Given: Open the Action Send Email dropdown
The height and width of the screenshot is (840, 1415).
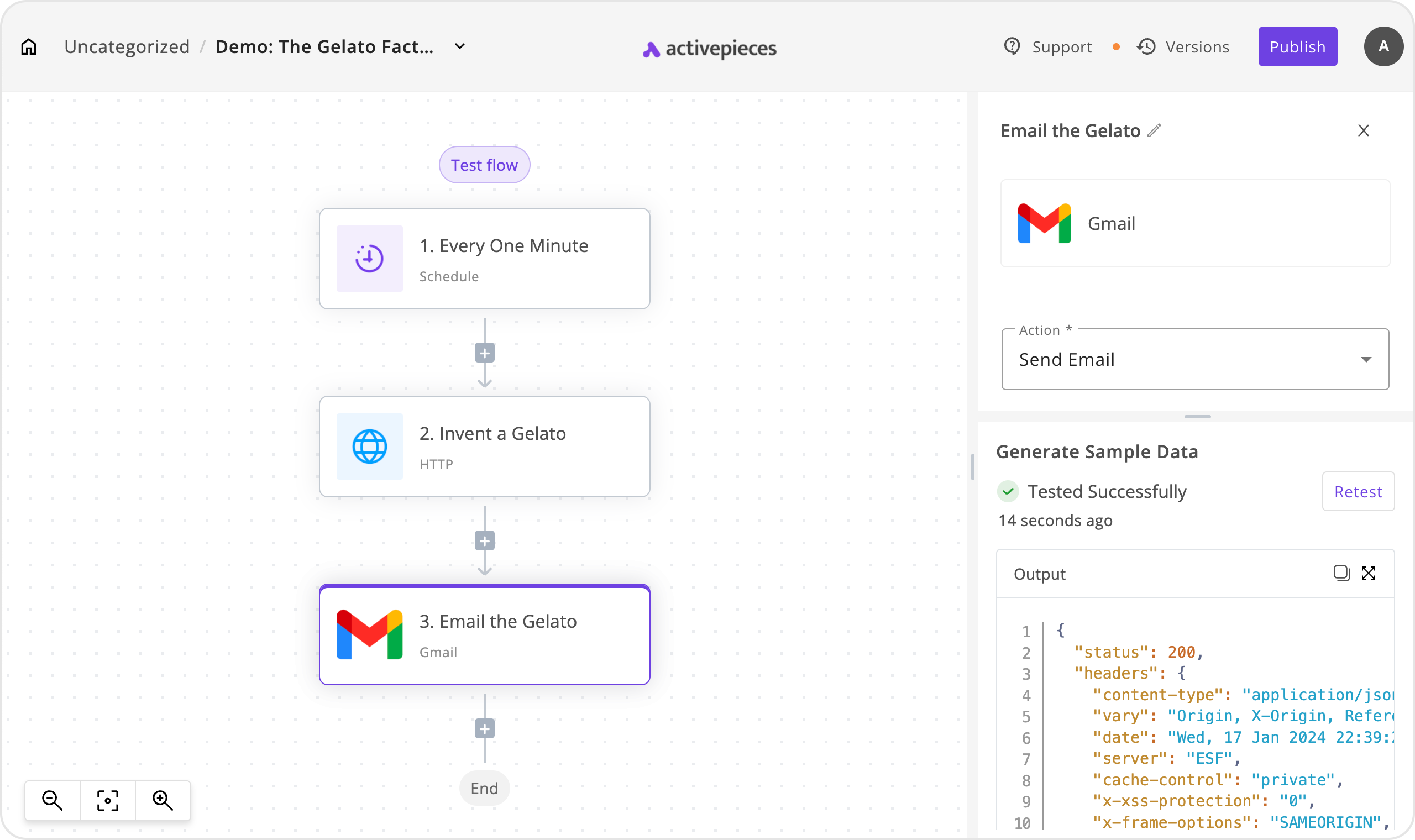Looking at the screenshot, I should (x=1195, y=359).
